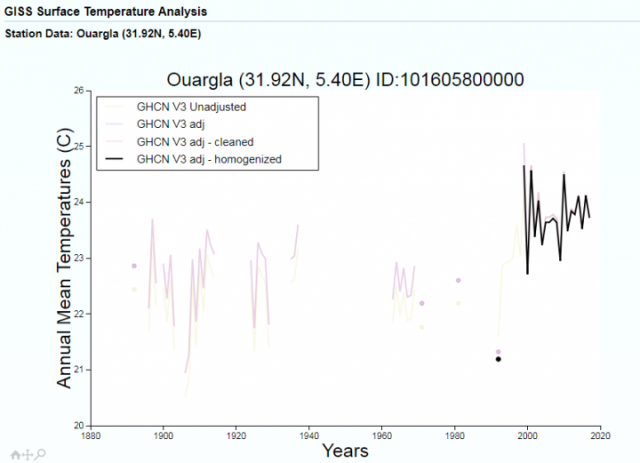Click the 2000 tick on x-axis

coord(528,436)
